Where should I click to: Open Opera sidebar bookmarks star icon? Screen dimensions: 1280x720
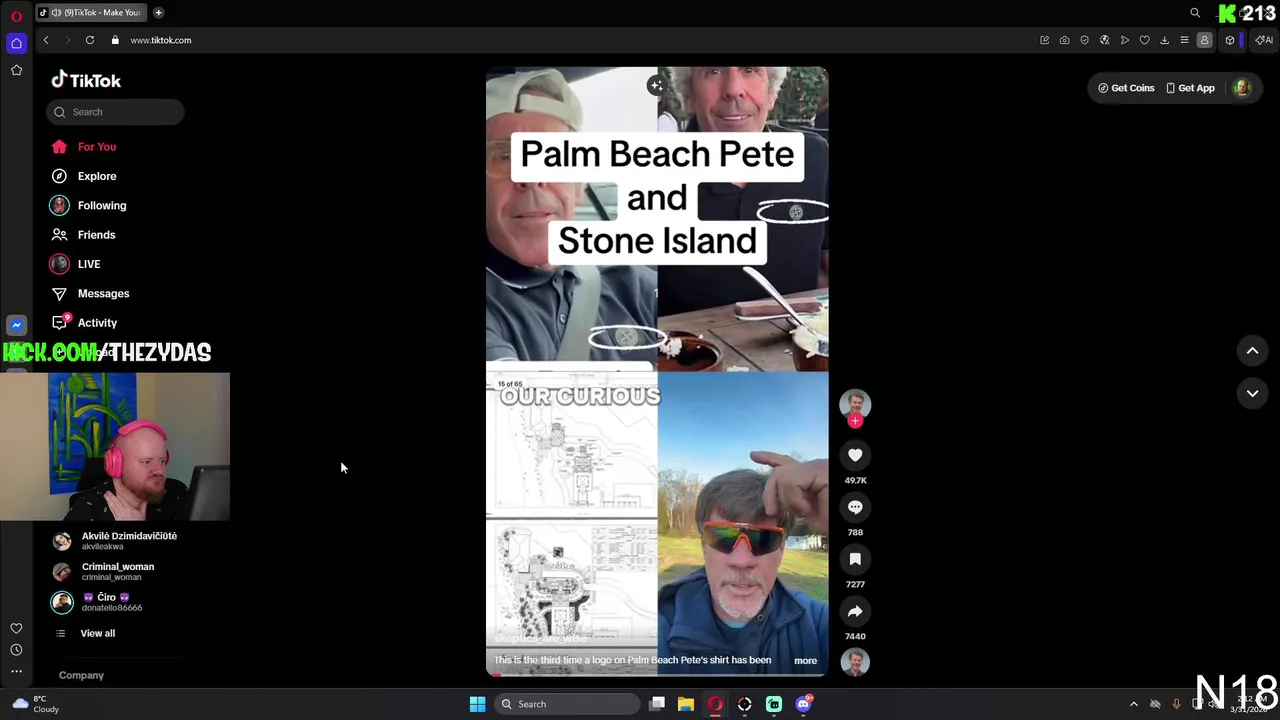[x=16, y=70]
